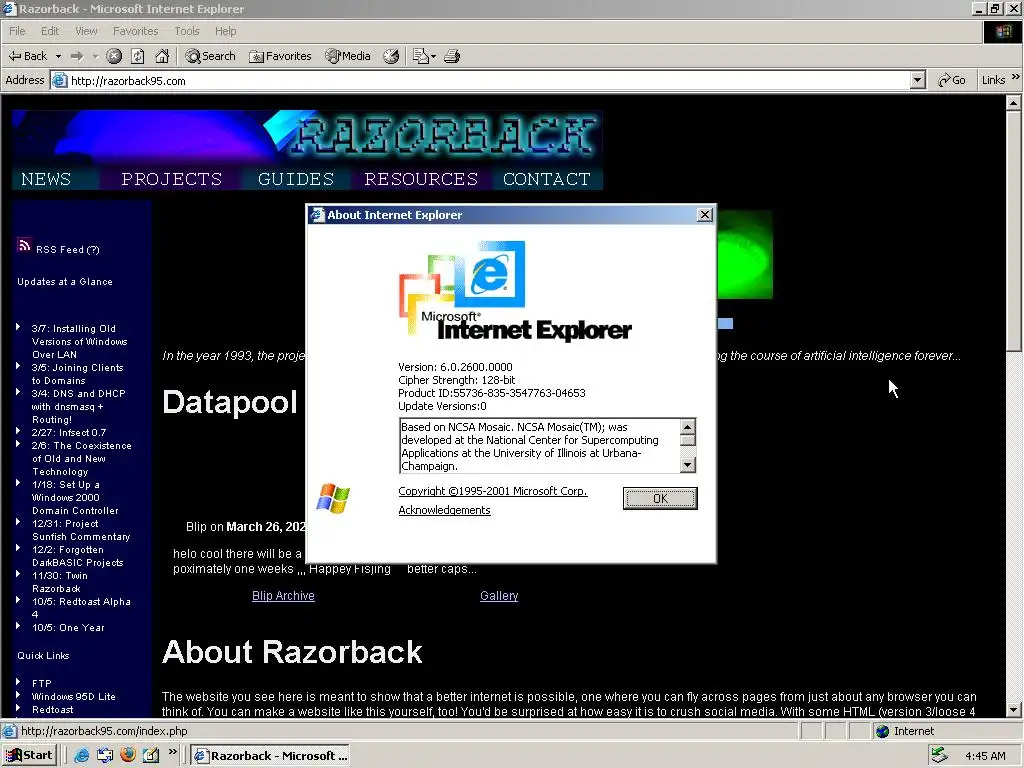Open the Tools menu
This screenshot has width=1024, height=768.
(x=187, y=31)
